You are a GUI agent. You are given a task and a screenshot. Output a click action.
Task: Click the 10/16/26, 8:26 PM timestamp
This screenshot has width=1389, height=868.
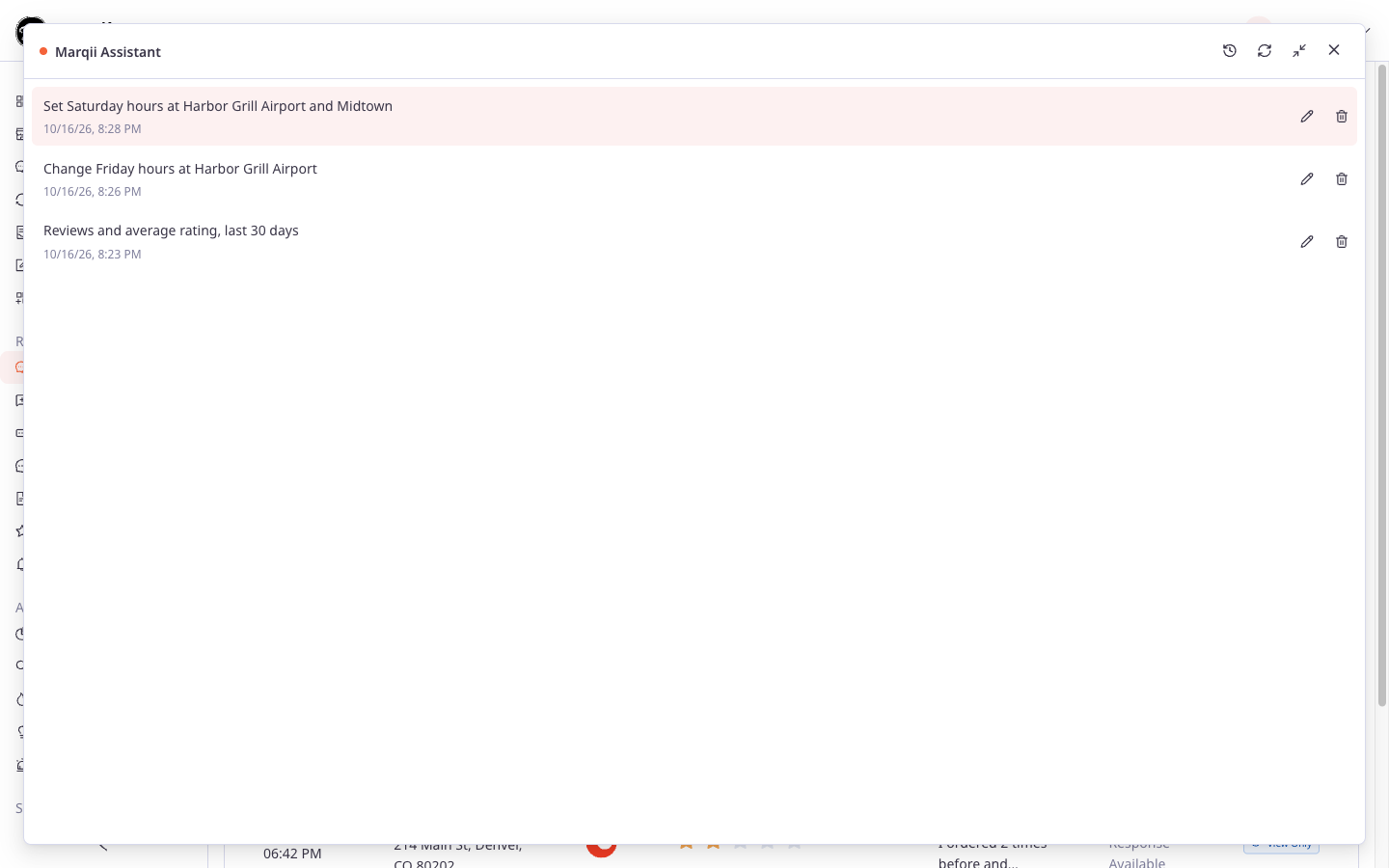pos(93,192)
